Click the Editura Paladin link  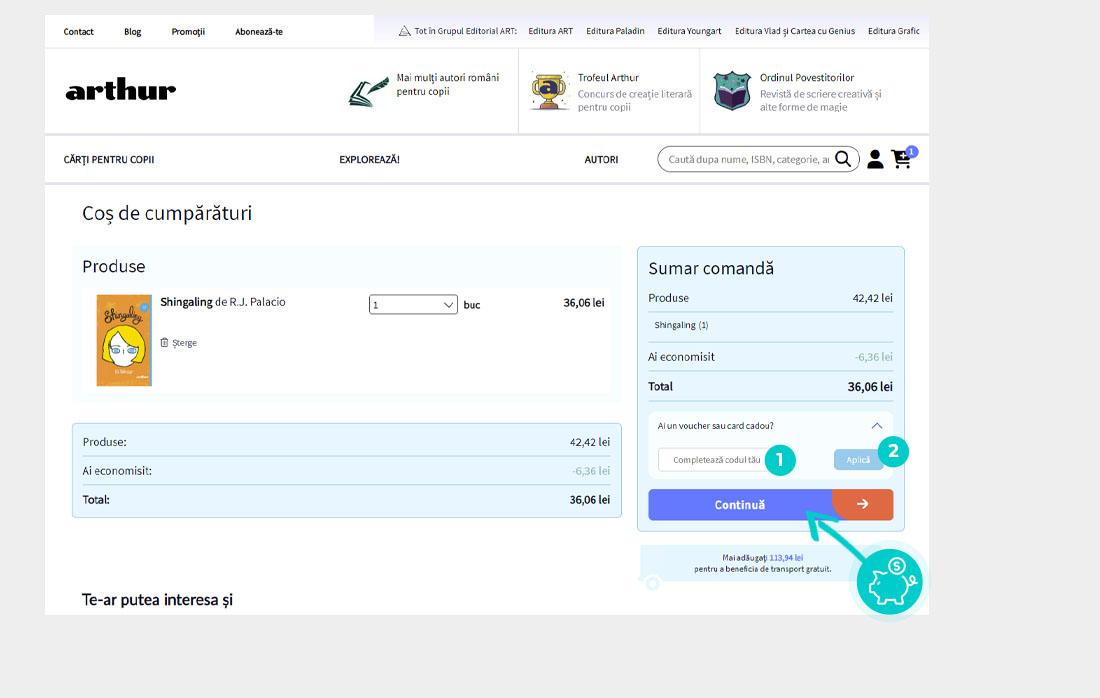click(615, 31)
